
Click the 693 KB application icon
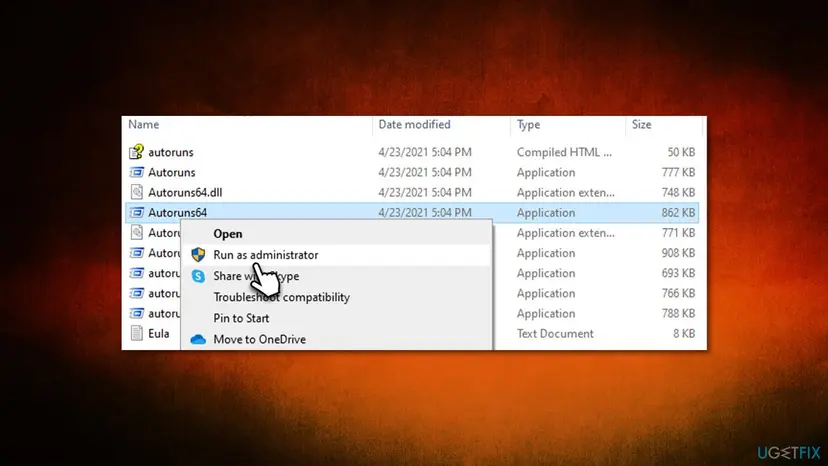coord(136,273)
